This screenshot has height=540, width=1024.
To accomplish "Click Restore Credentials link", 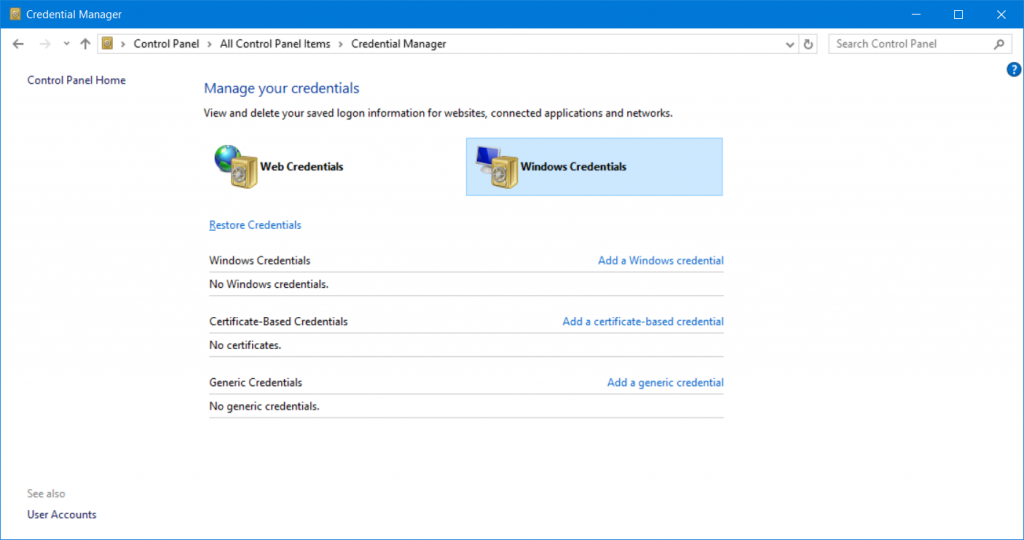I will pos(255,225).
